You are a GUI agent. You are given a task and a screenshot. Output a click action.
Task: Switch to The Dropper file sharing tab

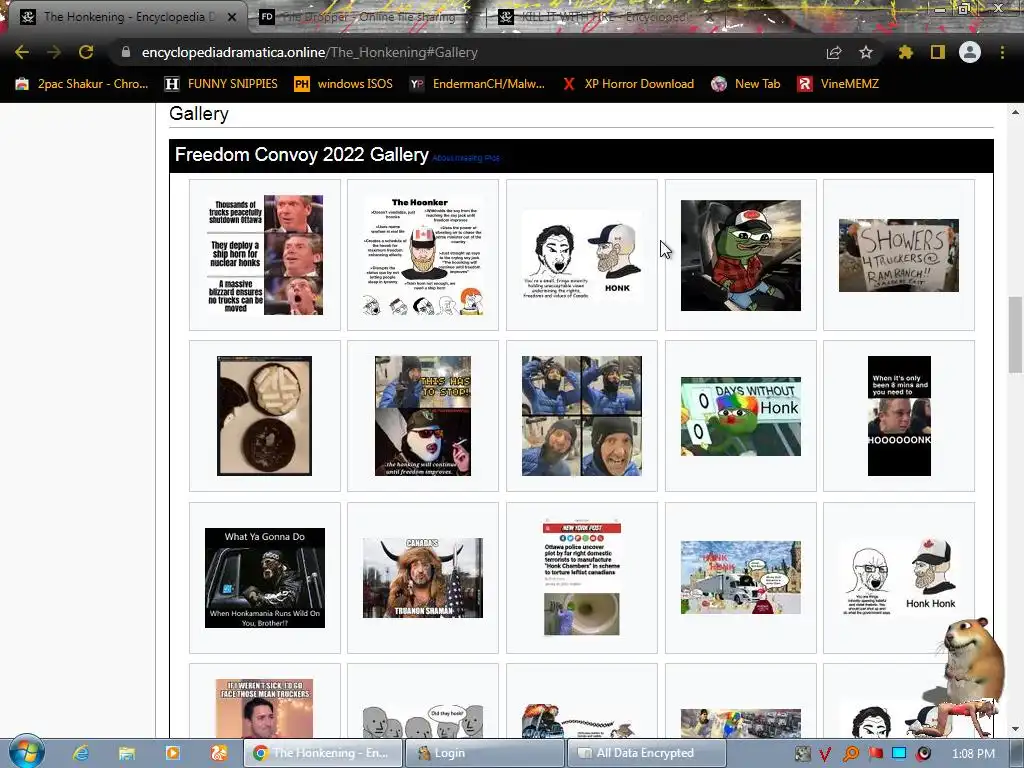pyautogui.click(x=366, y=17)
